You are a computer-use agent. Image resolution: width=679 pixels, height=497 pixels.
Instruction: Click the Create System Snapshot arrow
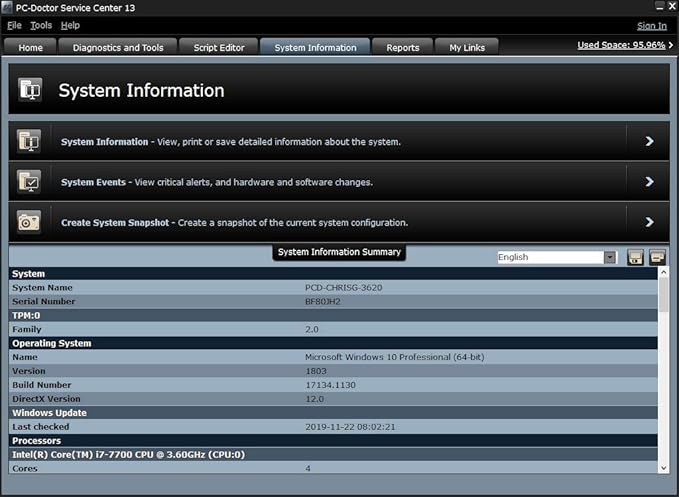(649, 222)
